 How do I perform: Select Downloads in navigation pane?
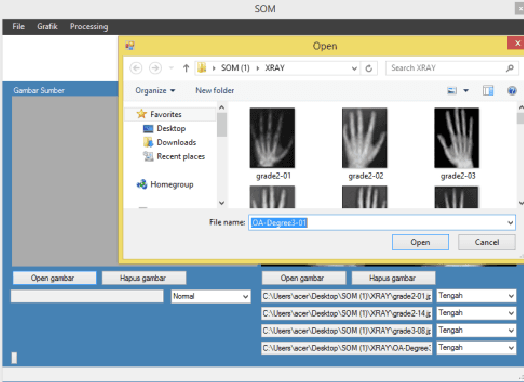[176, 142]
